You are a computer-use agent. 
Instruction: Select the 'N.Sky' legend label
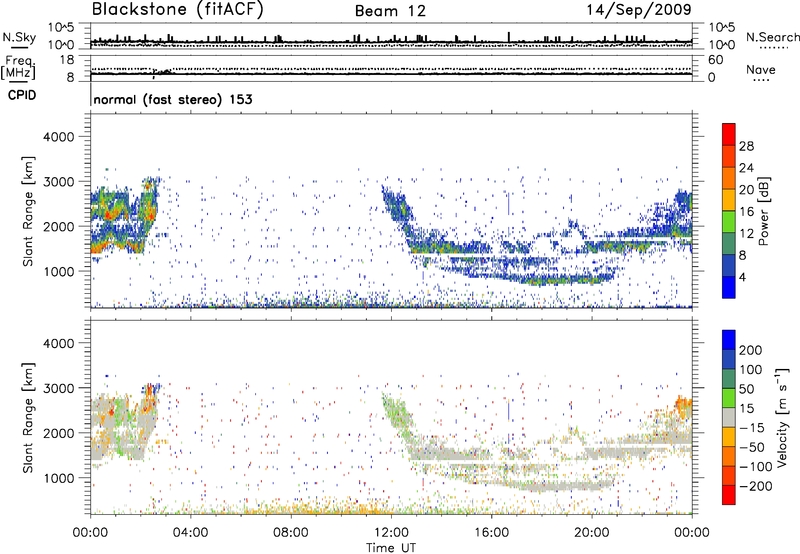(x=19, y=37)
